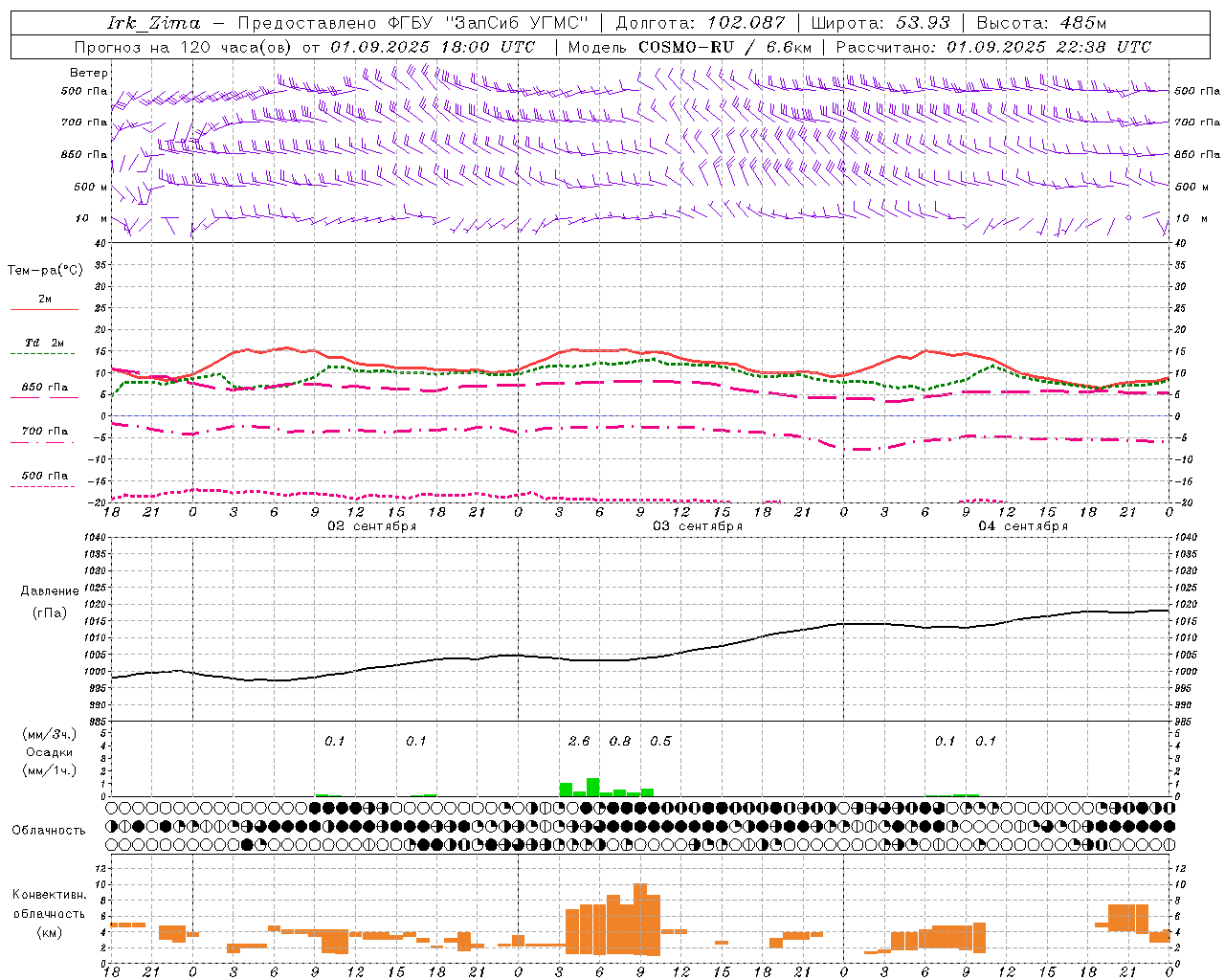This screenshot has width=1225, height=980.
Task: Select the text Предоставлено ФГБУ "ЗапСиб УГМС"
Action: tap(412, 23)
